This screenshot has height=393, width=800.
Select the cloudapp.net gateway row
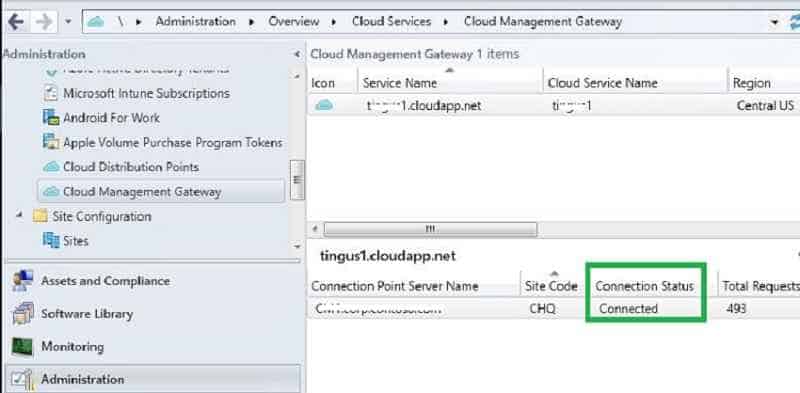click(554, 106)
